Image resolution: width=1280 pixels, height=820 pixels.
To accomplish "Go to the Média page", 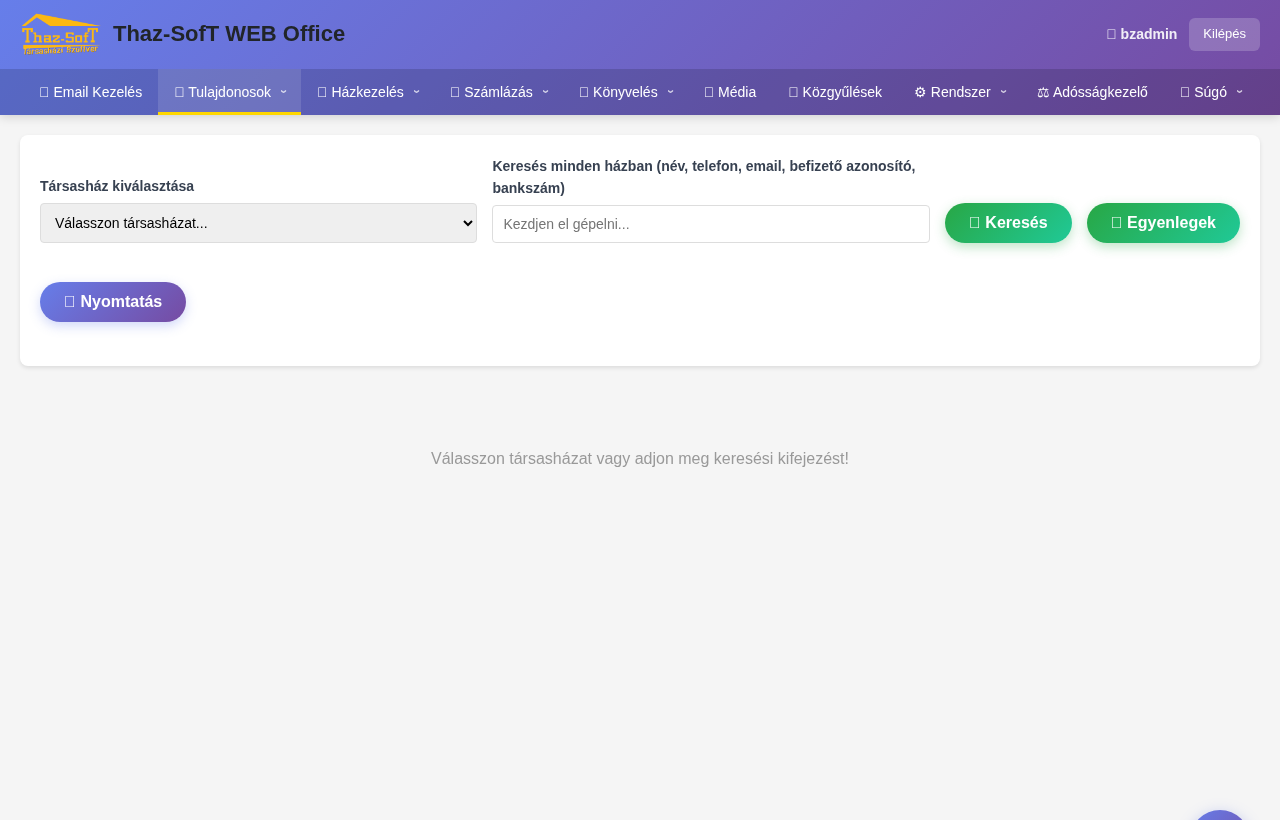I will click(x=730, y=92).
